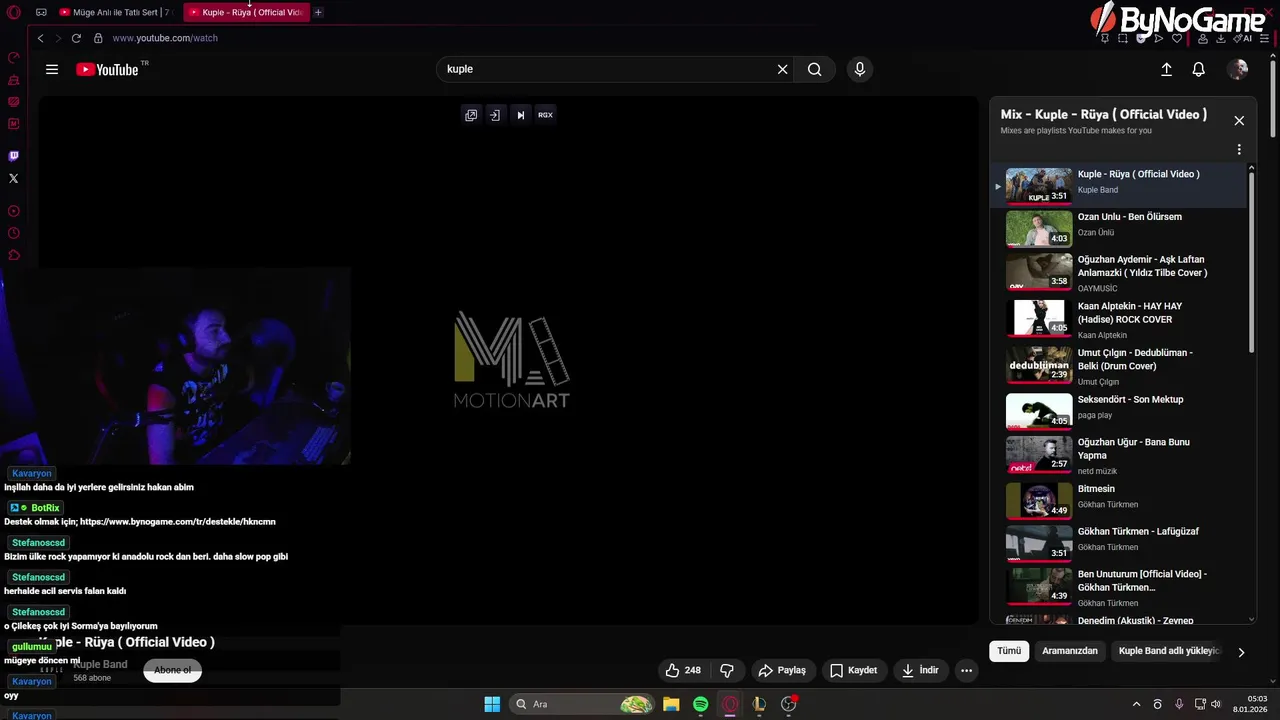The image size is (1280, 720).
Task: Open Spotify from the taskbar
Action: pyautogui.click(x=701, y=704)
